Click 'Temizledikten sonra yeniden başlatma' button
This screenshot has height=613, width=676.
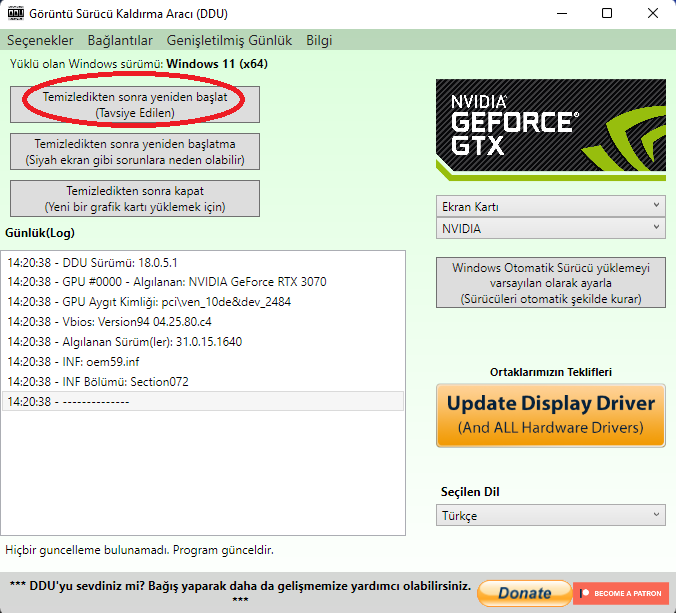135,152
